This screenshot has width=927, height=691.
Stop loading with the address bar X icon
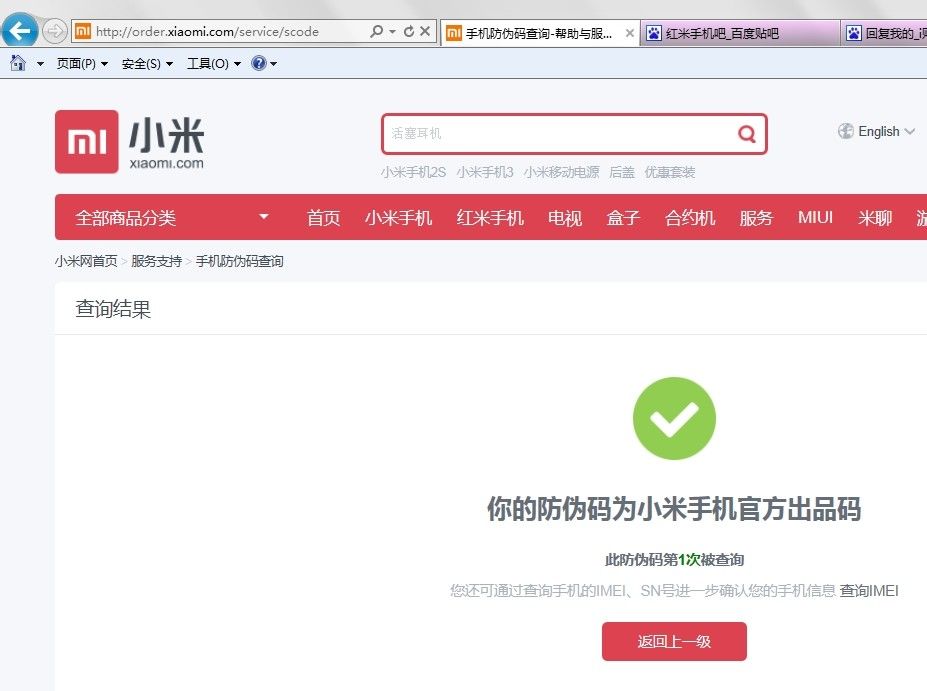click(425, 31)
